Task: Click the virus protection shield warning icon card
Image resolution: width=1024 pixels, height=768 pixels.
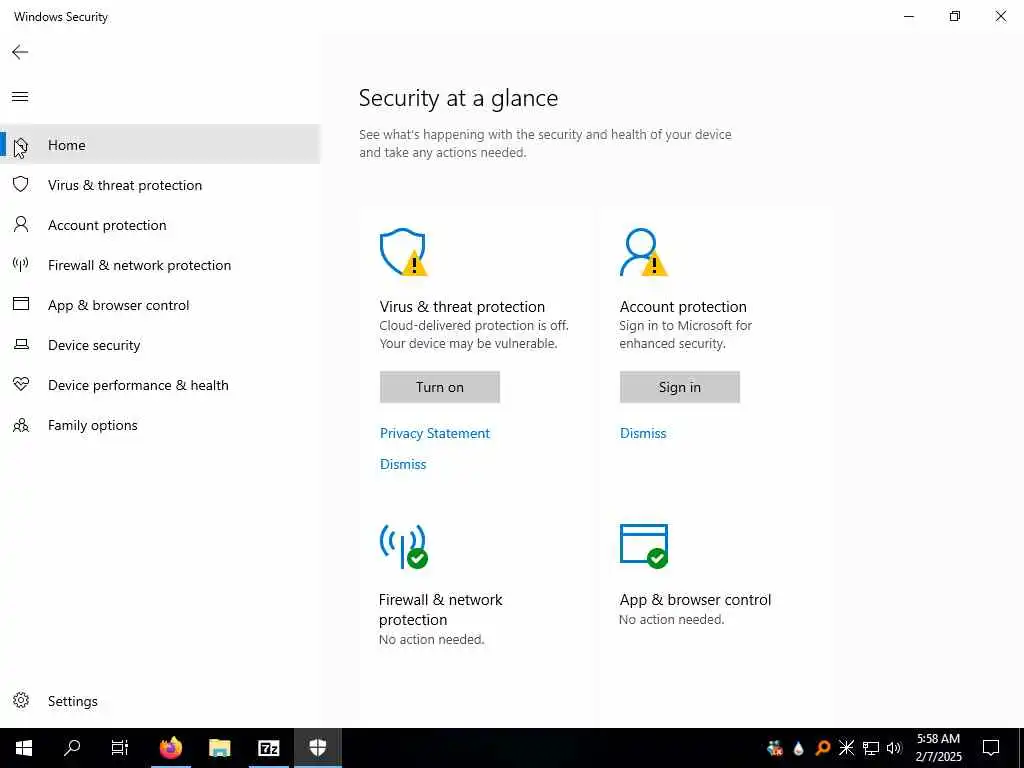Action: coord(404,252)
